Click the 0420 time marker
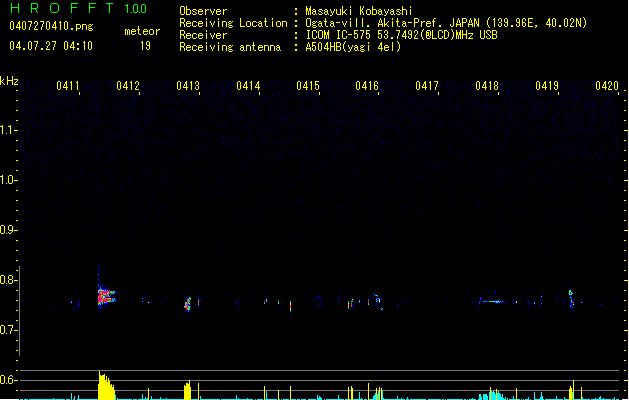Viewport: 629px width, 400px height. click(607, 86)
